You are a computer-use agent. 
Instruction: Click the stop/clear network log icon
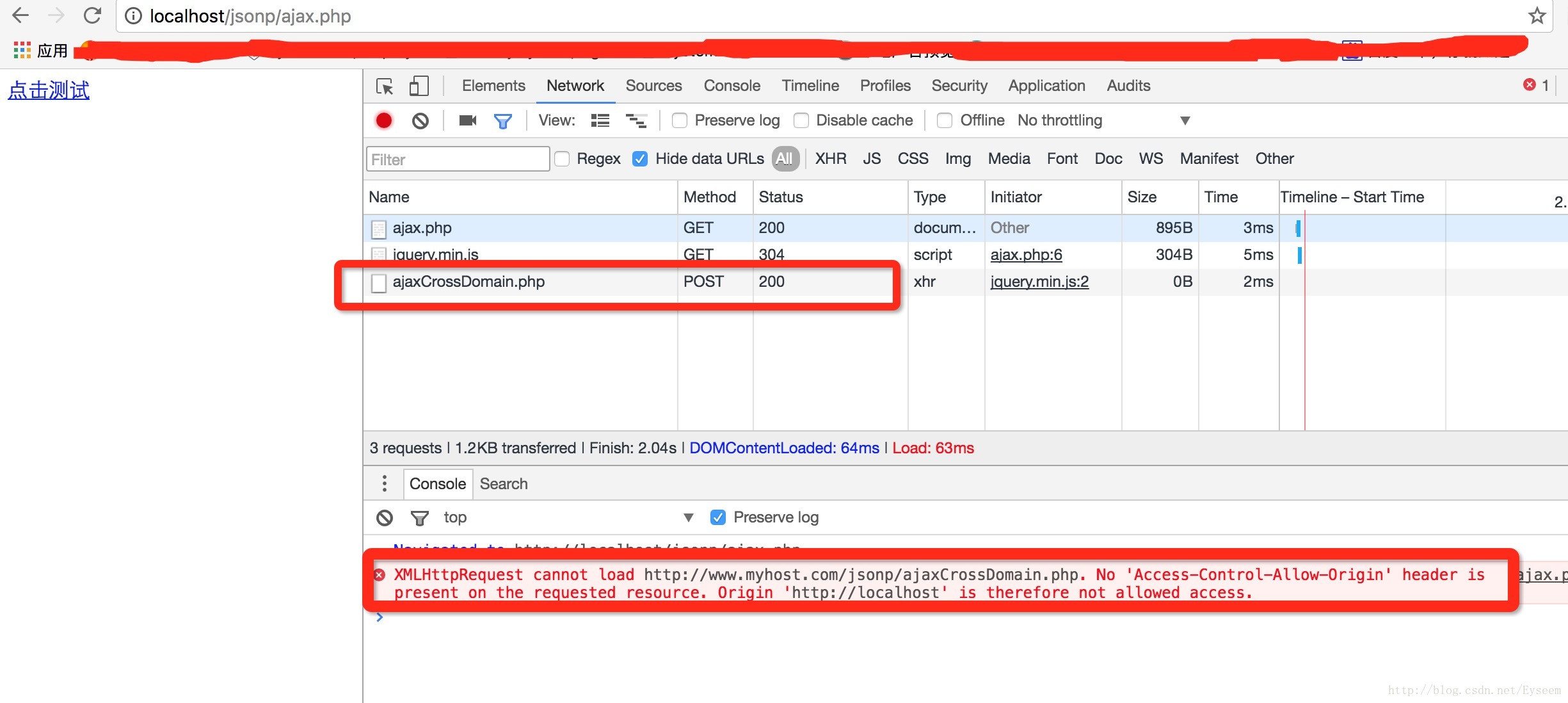(420, 120)
